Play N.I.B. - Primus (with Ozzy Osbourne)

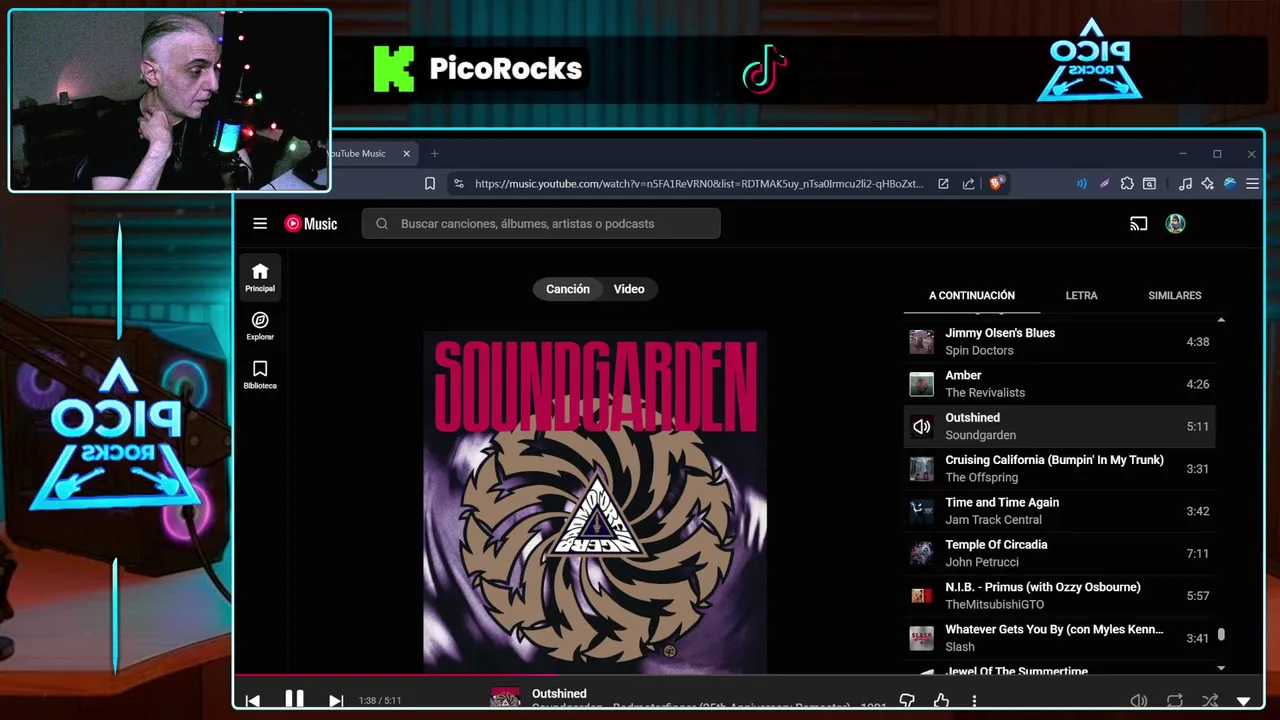click(x=1060, y=596)
